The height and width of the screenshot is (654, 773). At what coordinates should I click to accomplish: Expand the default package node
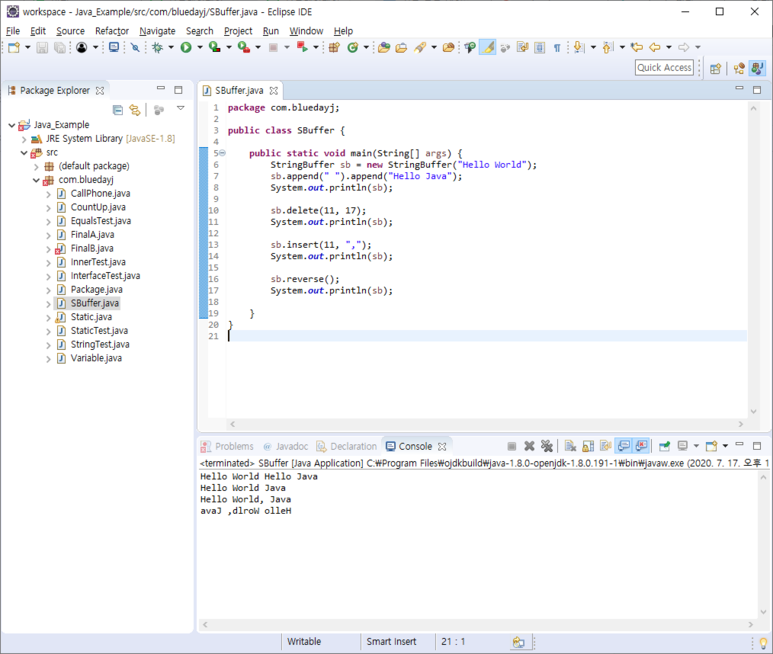click(x=36, y=167)
